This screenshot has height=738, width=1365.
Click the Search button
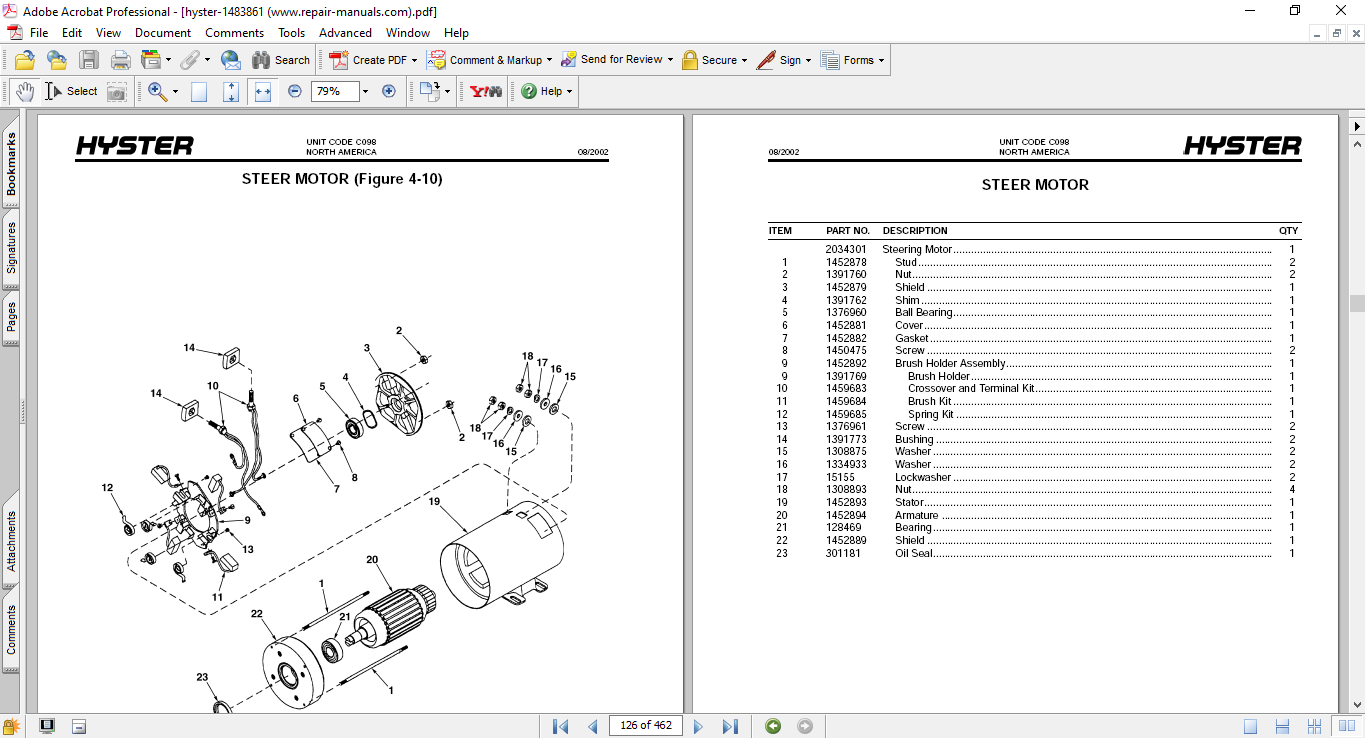(x=281, y=60)
